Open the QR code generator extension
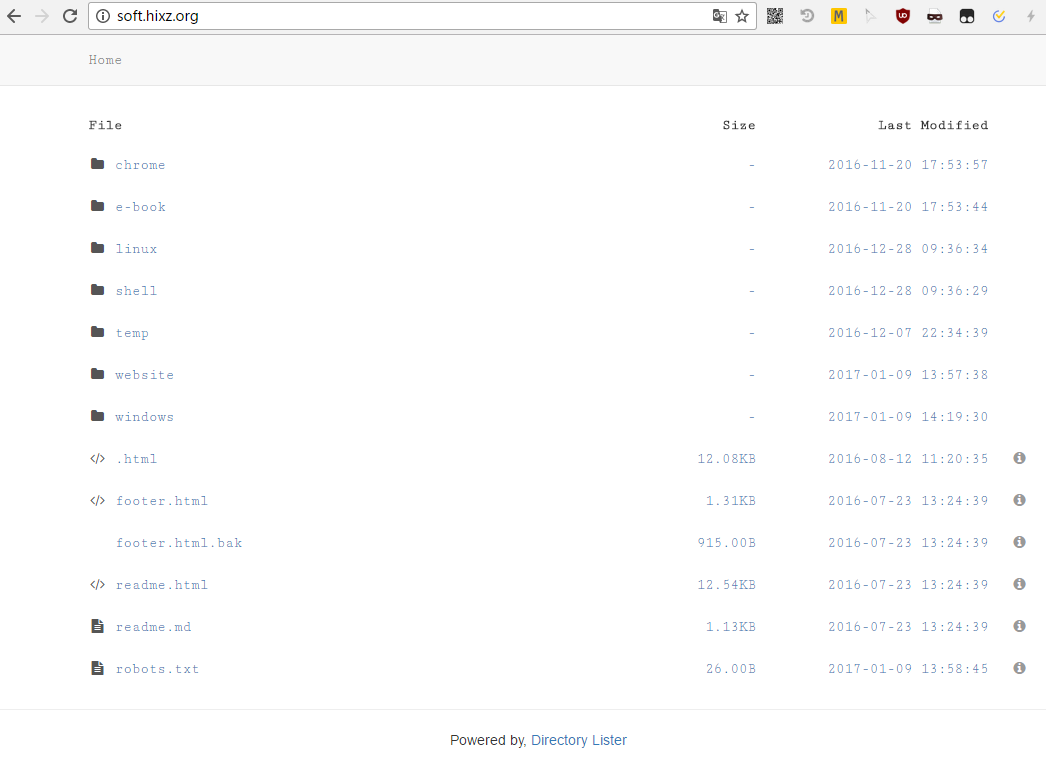 pyautogui.click(x=774, y=16)
